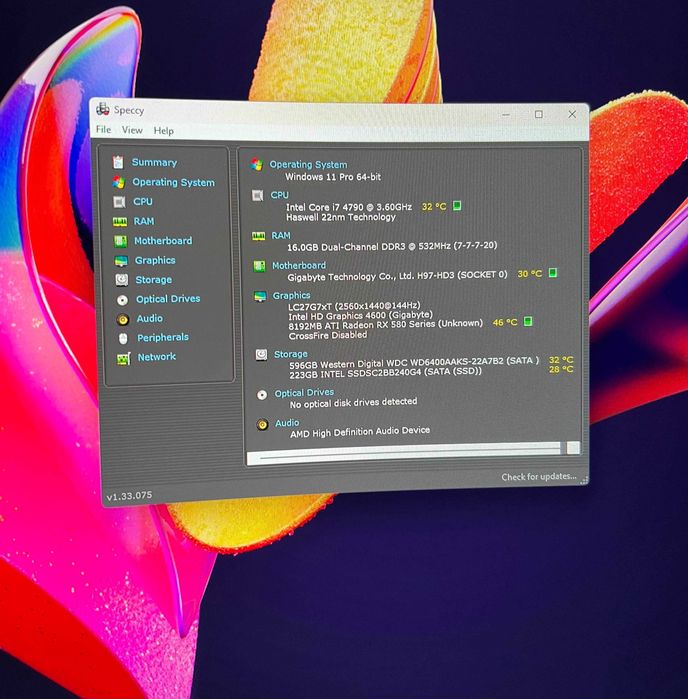The width and height of the screenshot is (688, 699).
Task: Click the Graphics monitor icon in the sidebar
Action: pos(121,261)
